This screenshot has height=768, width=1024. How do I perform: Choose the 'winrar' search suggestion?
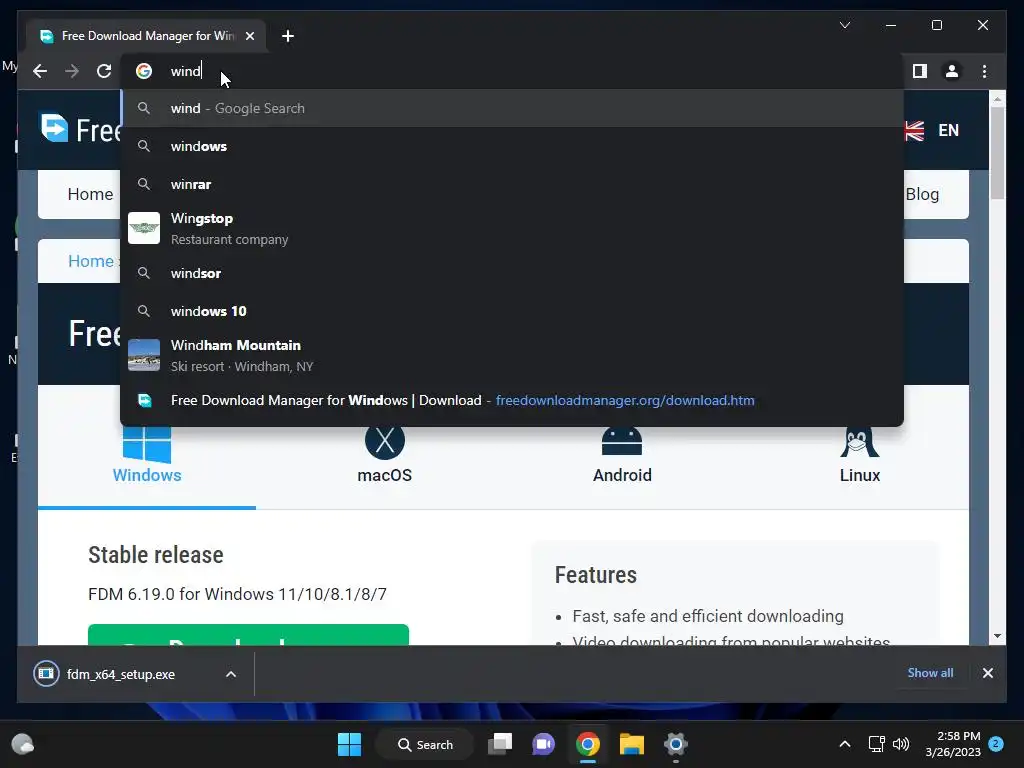coord(512,184)
